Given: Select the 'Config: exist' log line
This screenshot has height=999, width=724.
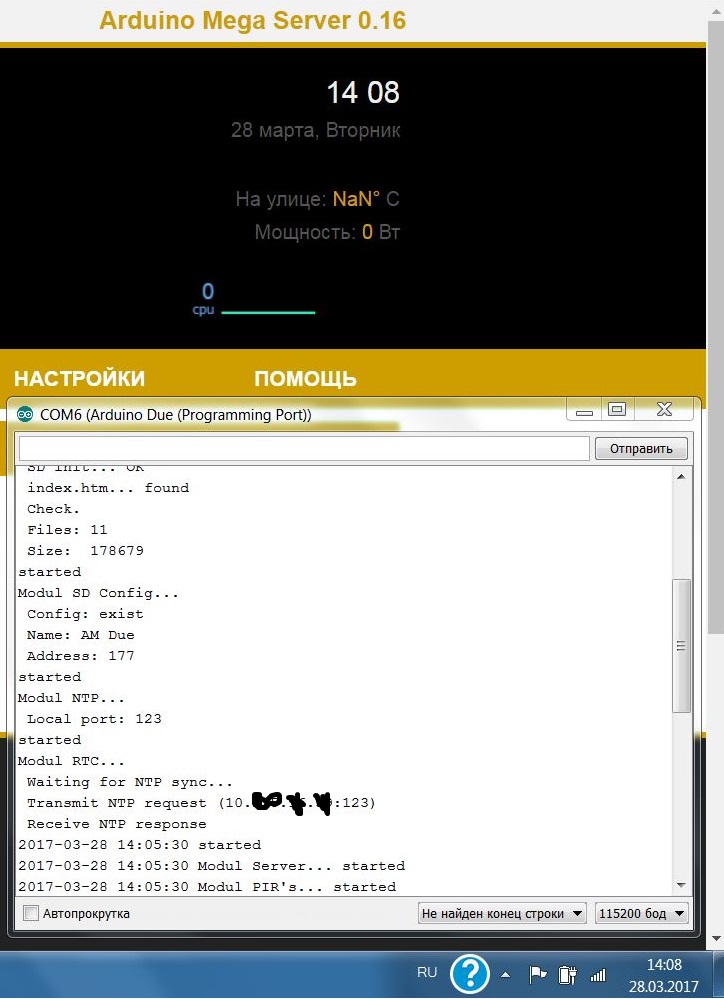Looking at the screenshot, I should pyautogui.click(x=85, y=614).
